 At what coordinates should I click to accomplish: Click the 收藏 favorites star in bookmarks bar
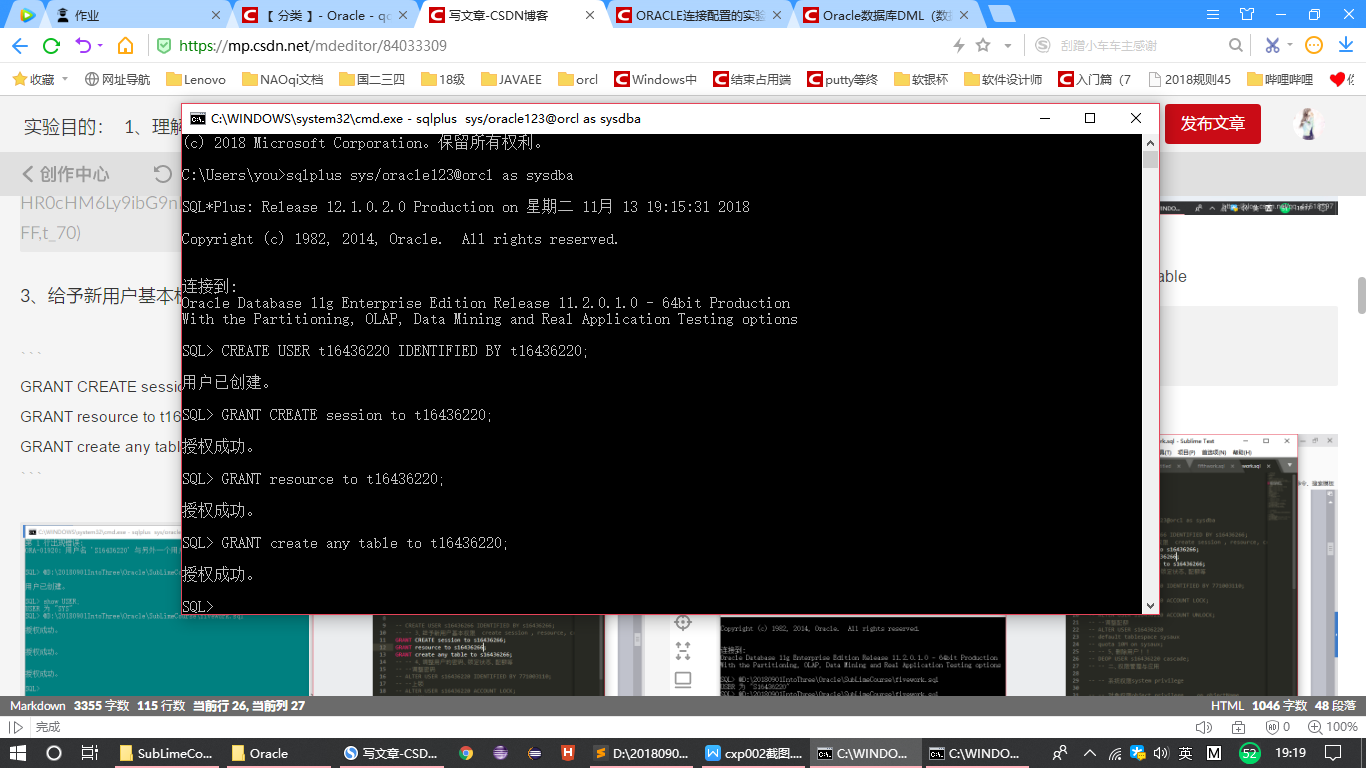pos(18,79)
